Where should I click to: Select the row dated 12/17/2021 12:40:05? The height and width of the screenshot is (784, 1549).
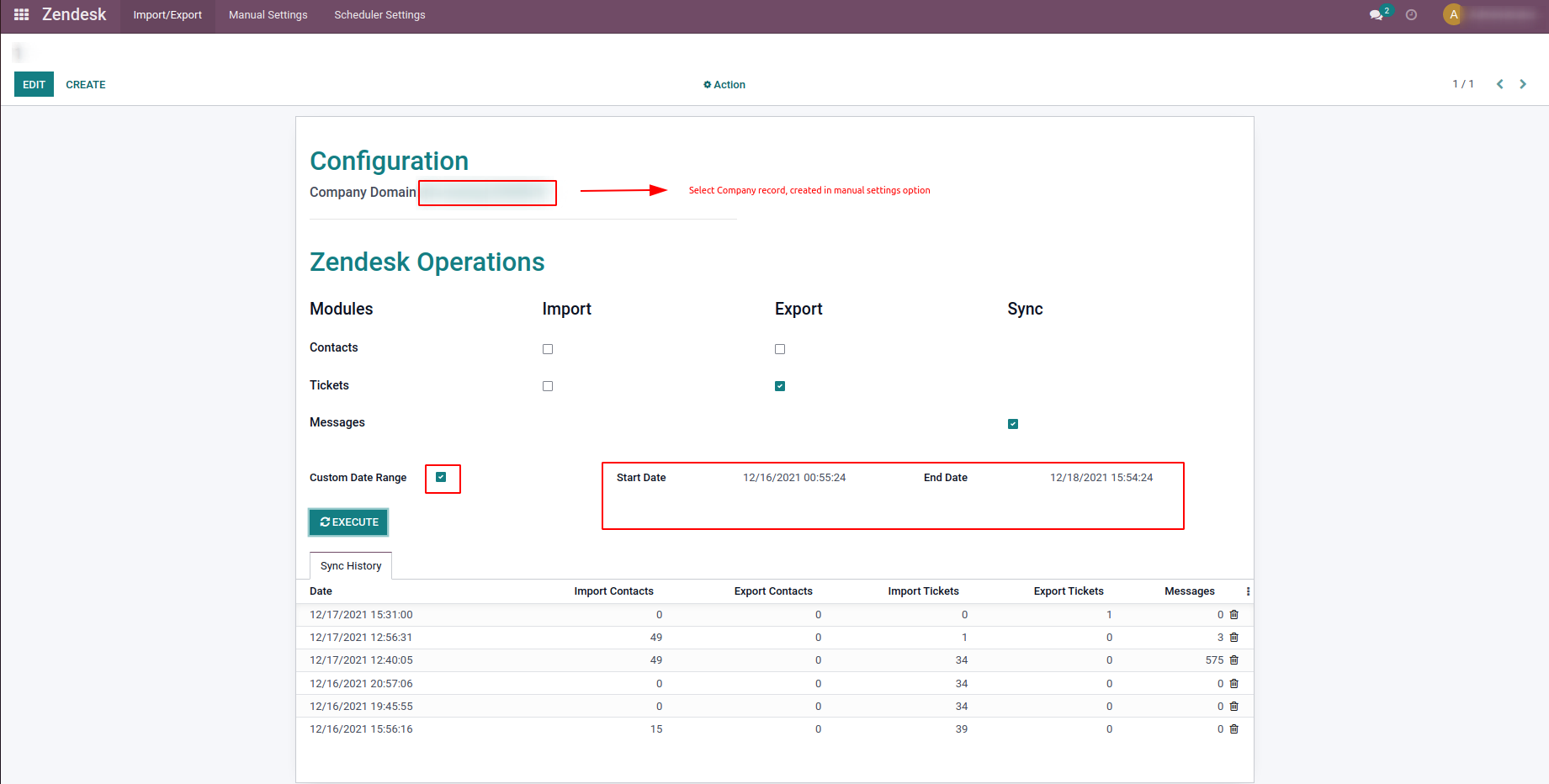[x=774, y=660]
